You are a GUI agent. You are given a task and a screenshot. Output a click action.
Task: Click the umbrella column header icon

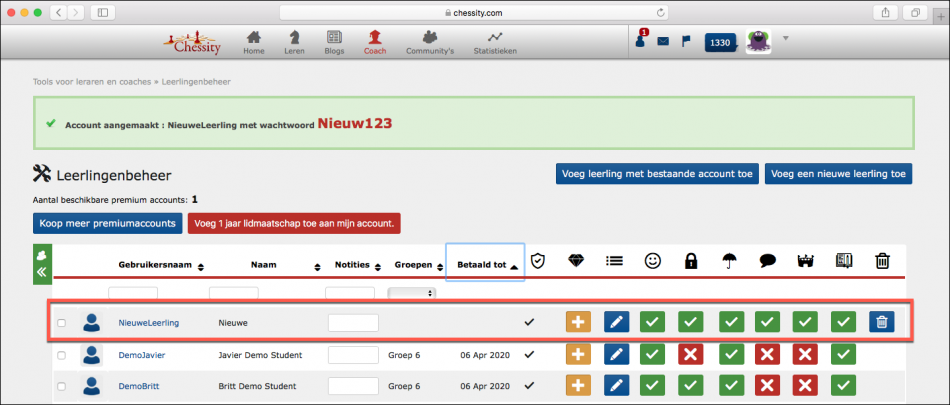pyautogui.click(x=729, y=261)
